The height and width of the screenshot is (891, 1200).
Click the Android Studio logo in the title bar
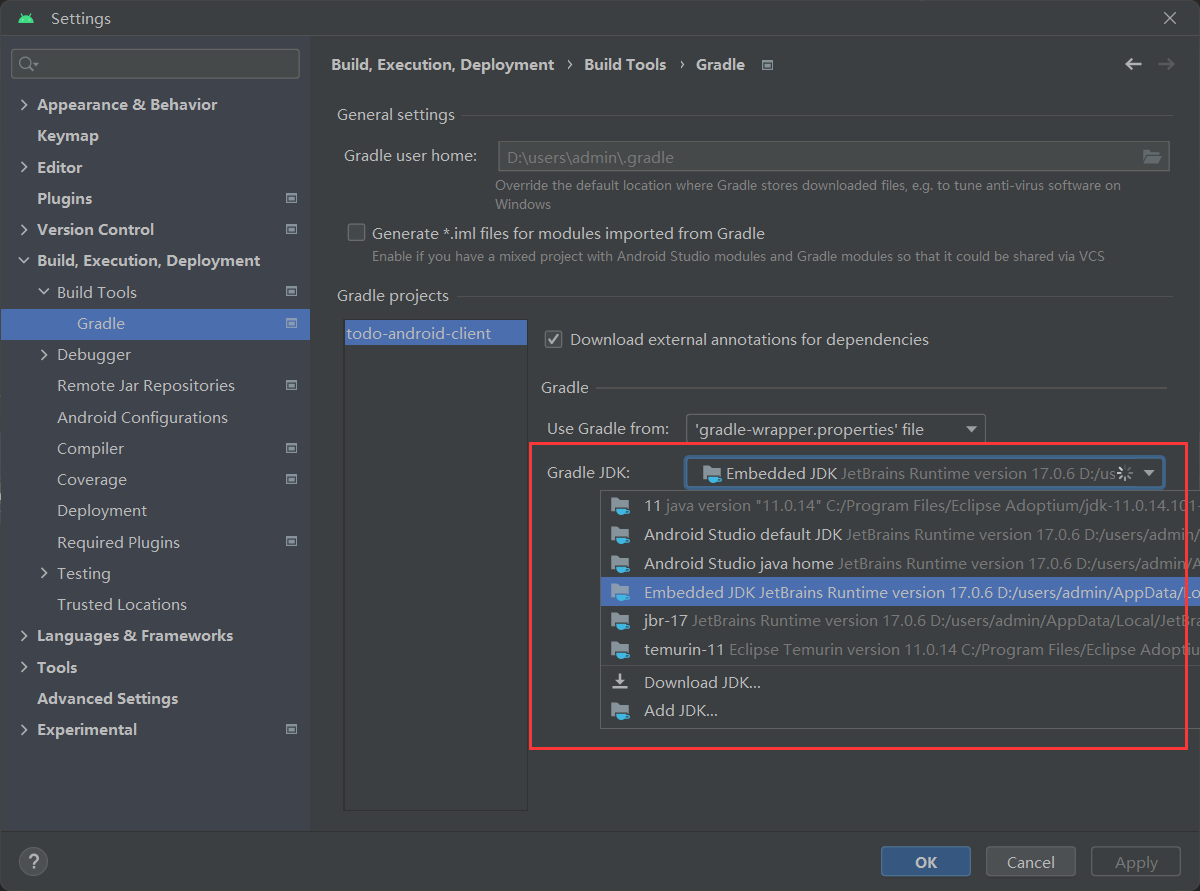[x=24, y=16]
